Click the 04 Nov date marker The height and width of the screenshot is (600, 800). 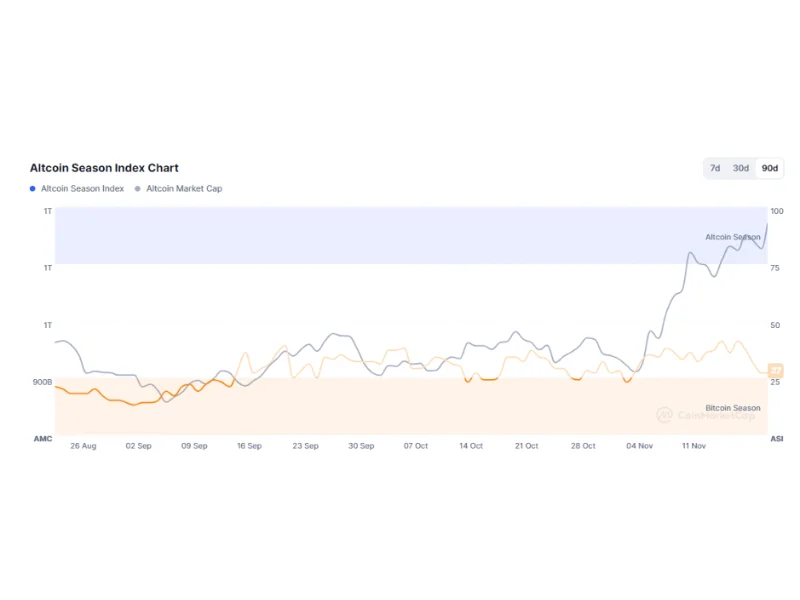(x=639, y=446)
